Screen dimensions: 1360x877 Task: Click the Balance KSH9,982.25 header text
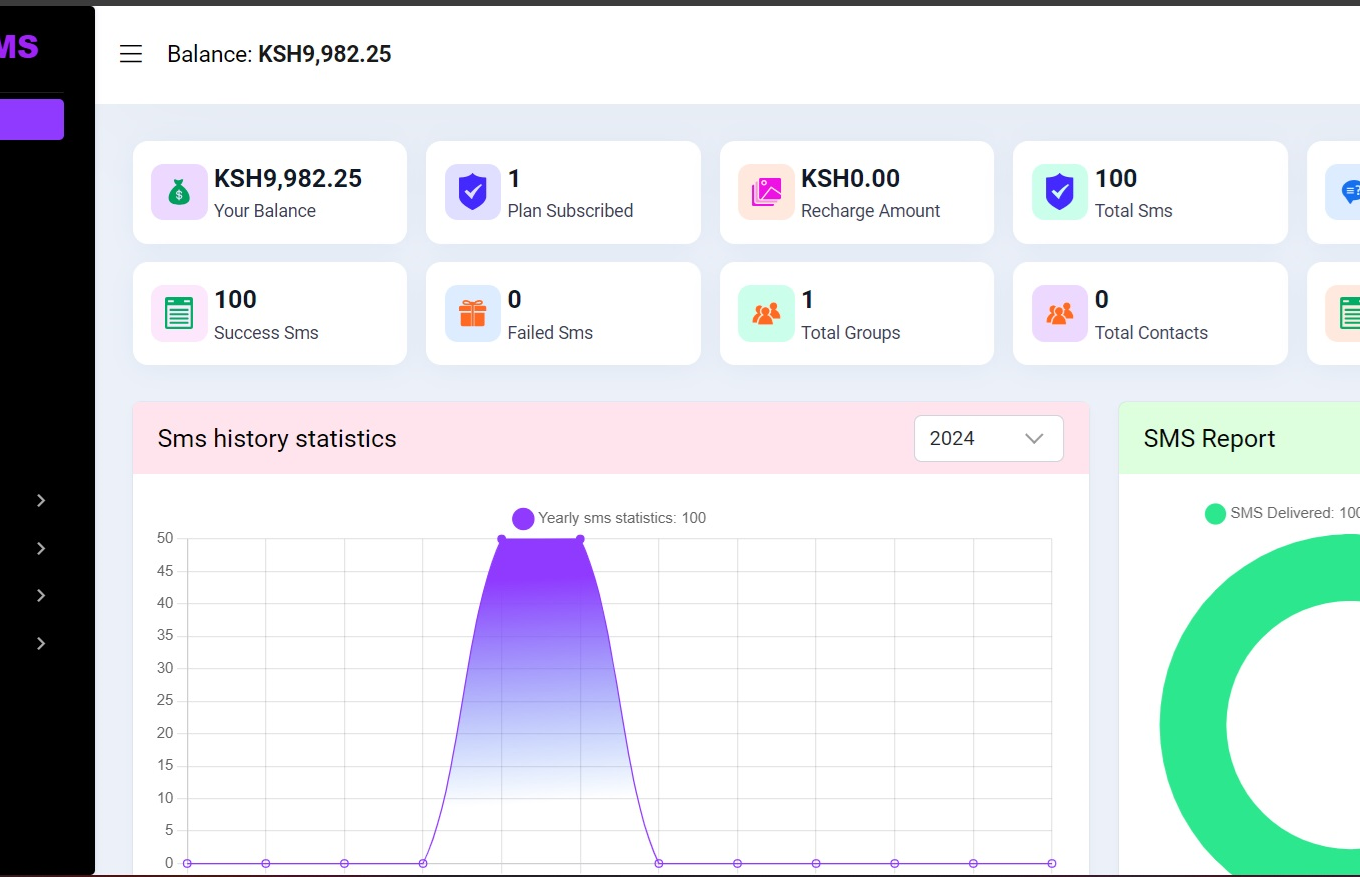click(279, 54)
